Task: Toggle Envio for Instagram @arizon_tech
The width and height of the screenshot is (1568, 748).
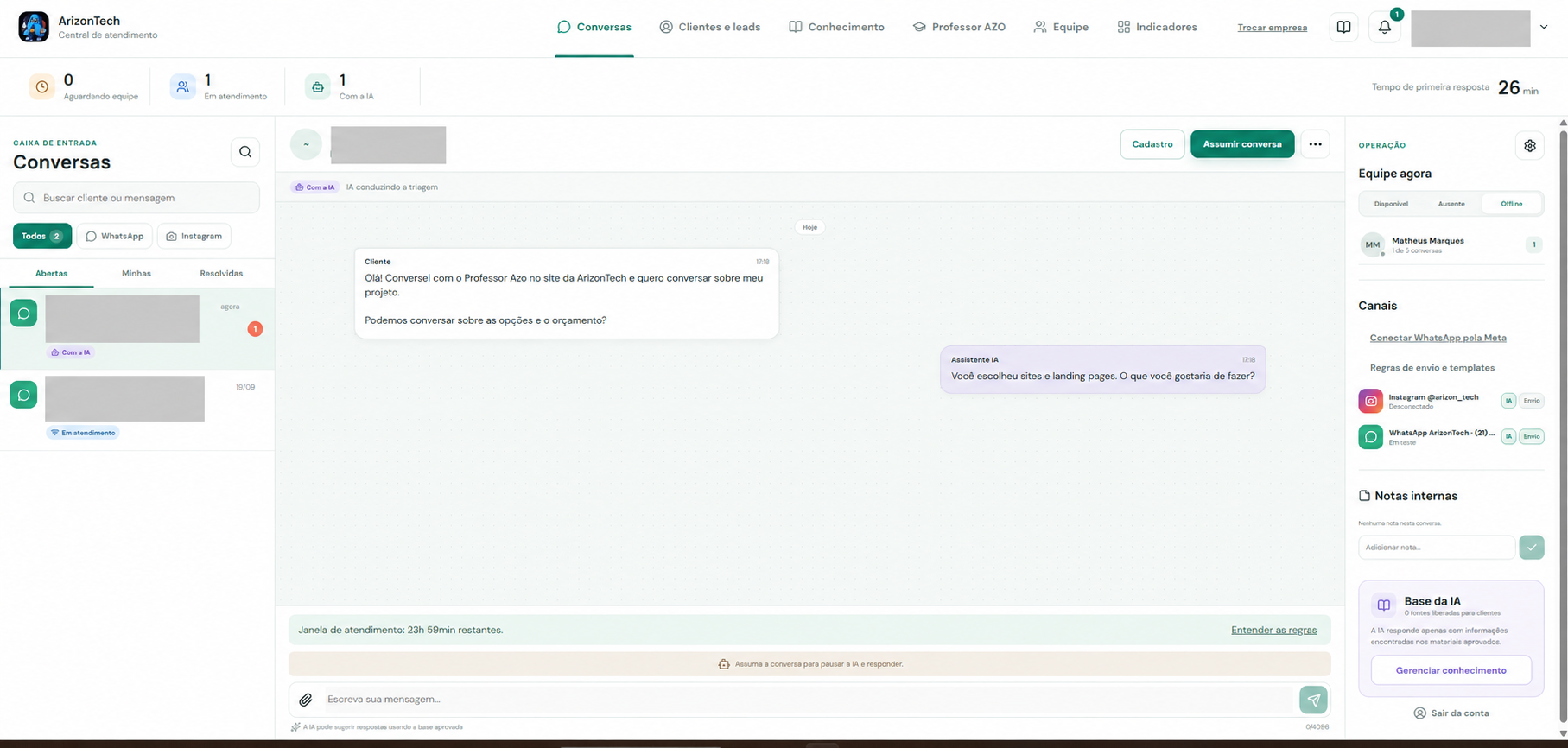Action: click(1532, 401)
